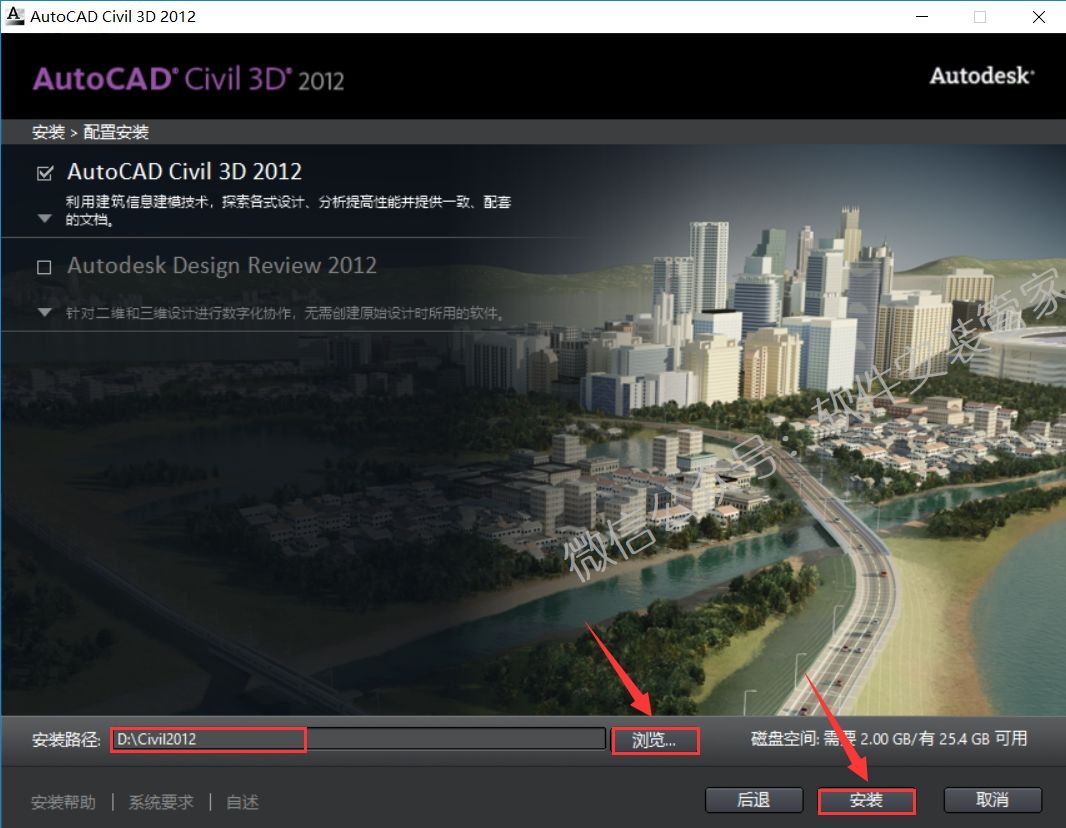Uncheck the AutoCAD Civil 3D 2012 checkbox

pyautogui.click(x=44, y=173)
